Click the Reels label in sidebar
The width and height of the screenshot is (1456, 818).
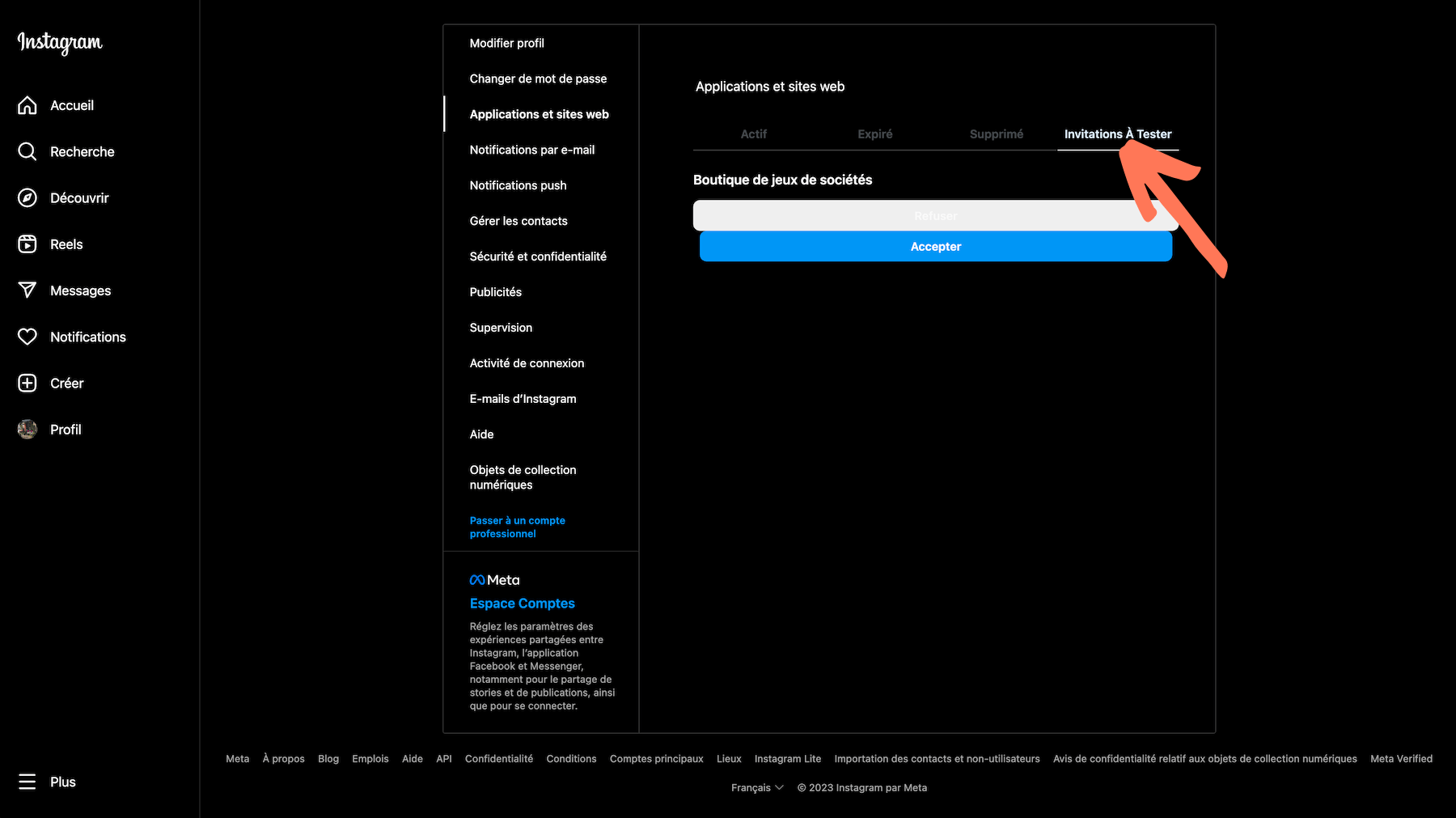[66, 244]
